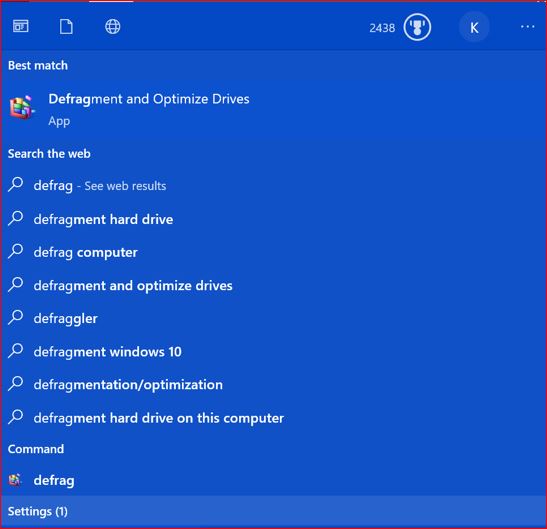Select defragment hard drive on this computer

pyautogui.click(x=274, y=418)
